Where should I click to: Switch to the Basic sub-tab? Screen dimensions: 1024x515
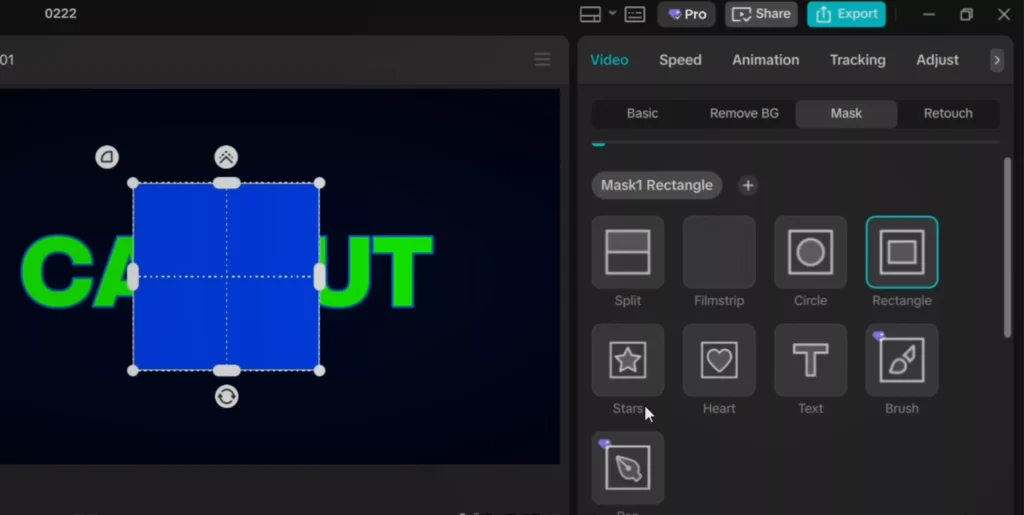point(642,114)
